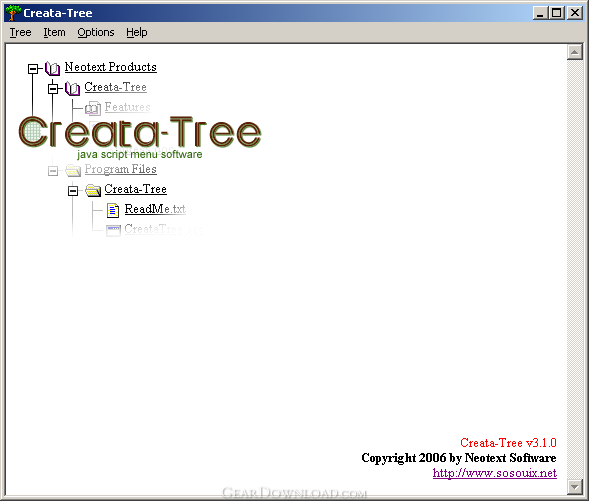Open the Tree menu

click(20, 33)
